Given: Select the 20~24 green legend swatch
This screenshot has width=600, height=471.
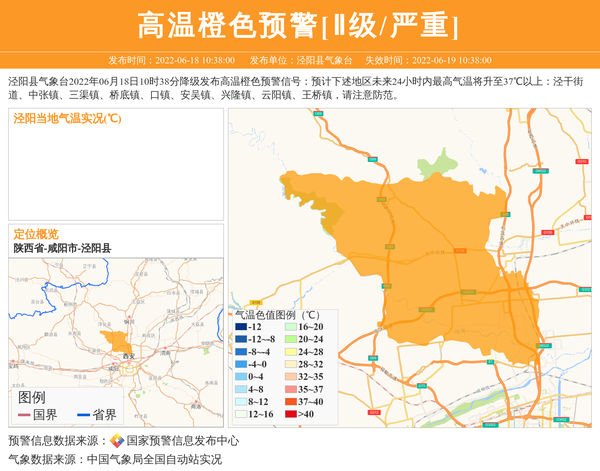Looking at the screenshot, I should pos(290,340).
